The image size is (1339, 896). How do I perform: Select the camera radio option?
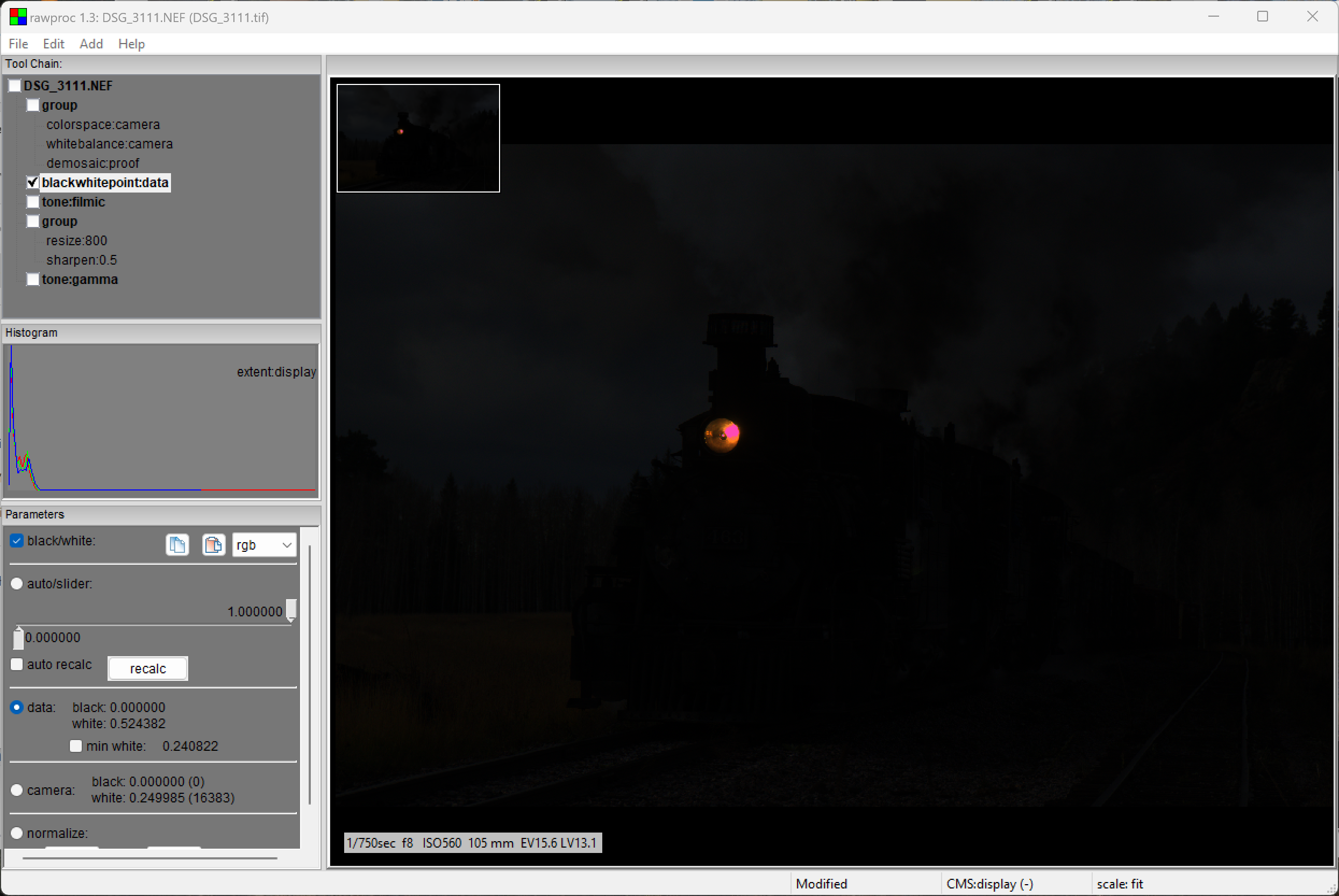point(17,790)
